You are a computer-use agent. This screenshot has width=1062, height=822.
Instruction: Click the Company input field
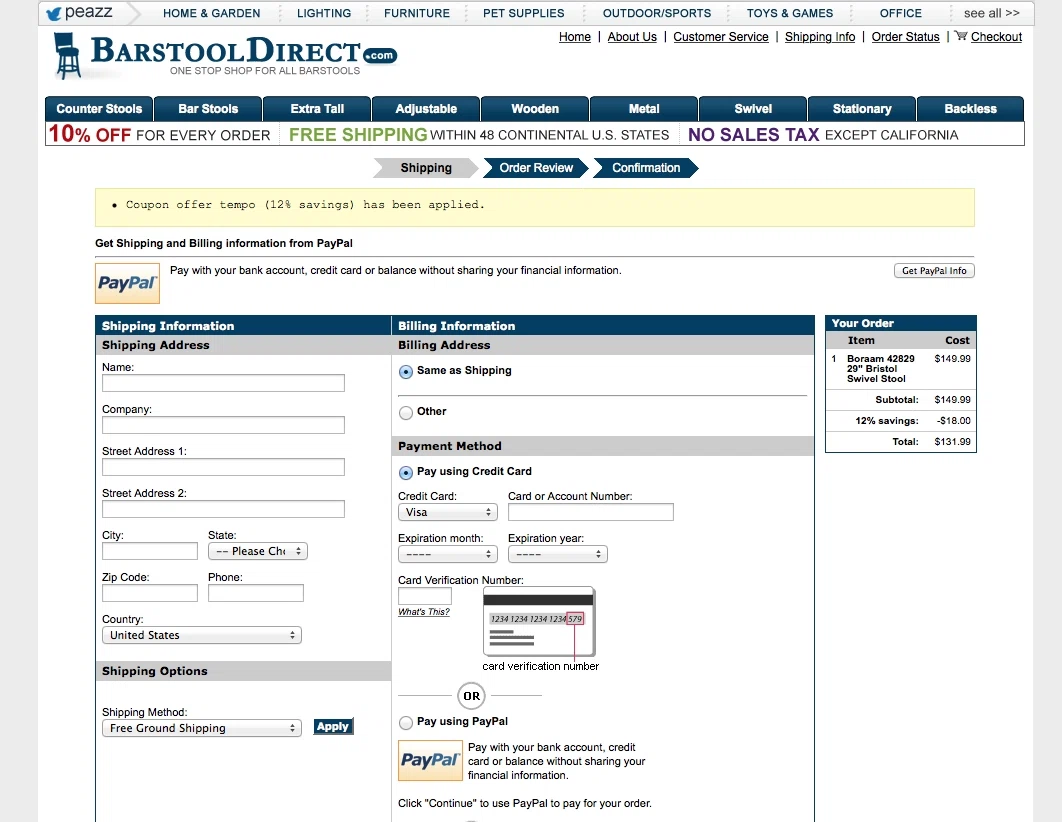pos(224,425)
